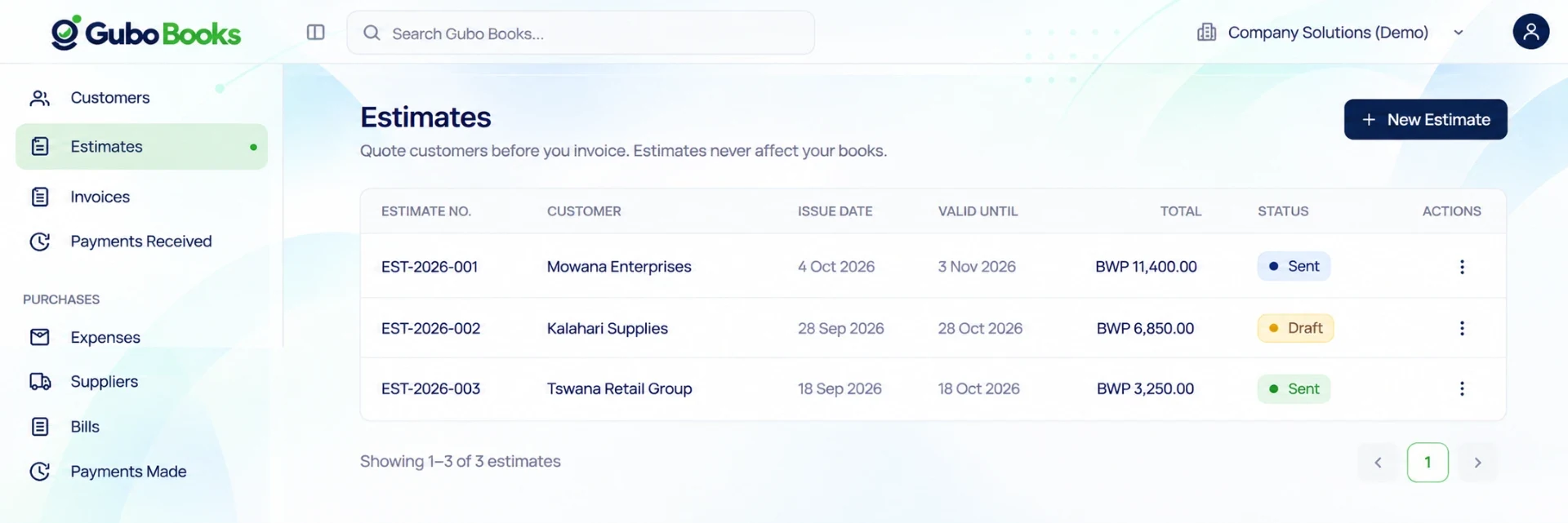
Task: Click the Invoices document icon
Action: click(40, 197)
